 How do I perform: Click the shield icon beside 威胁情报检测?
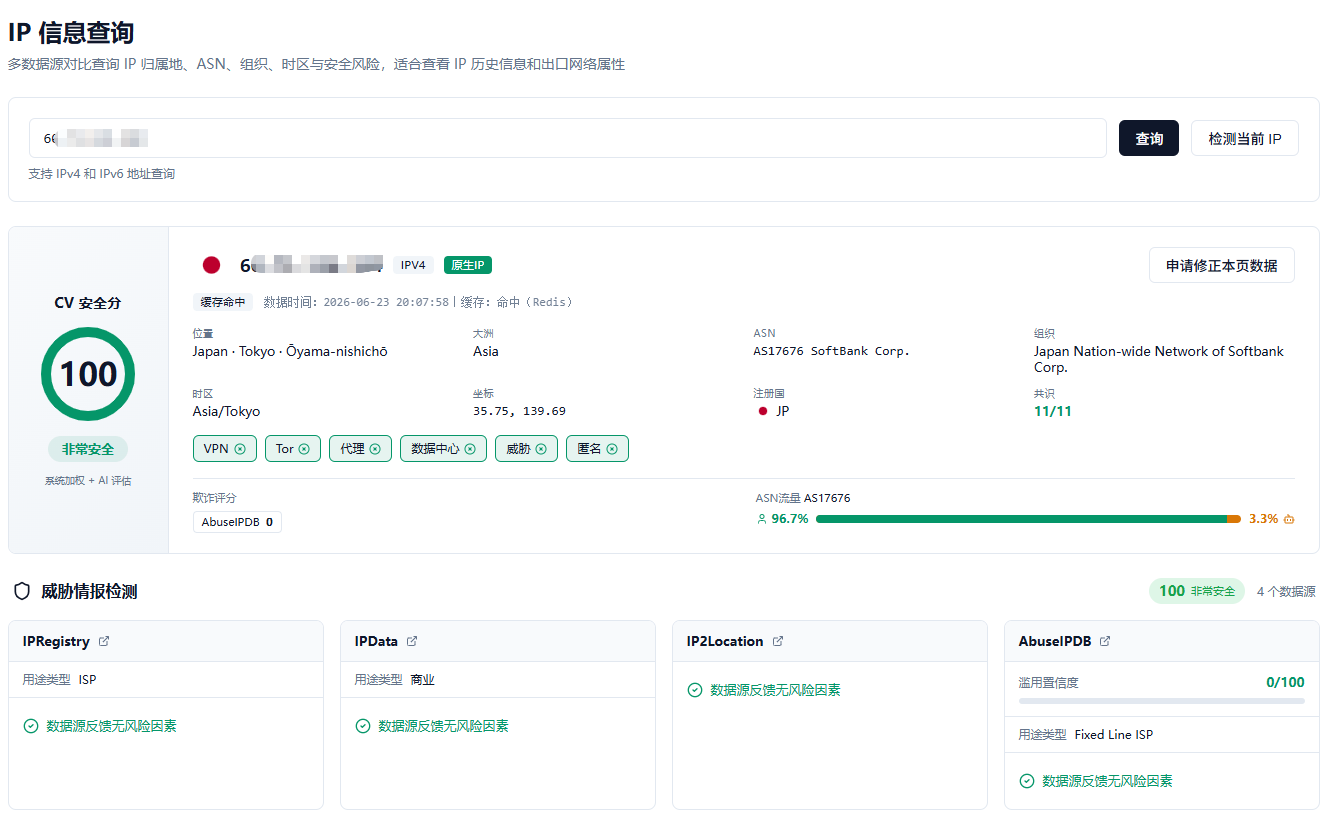(22, 591)
